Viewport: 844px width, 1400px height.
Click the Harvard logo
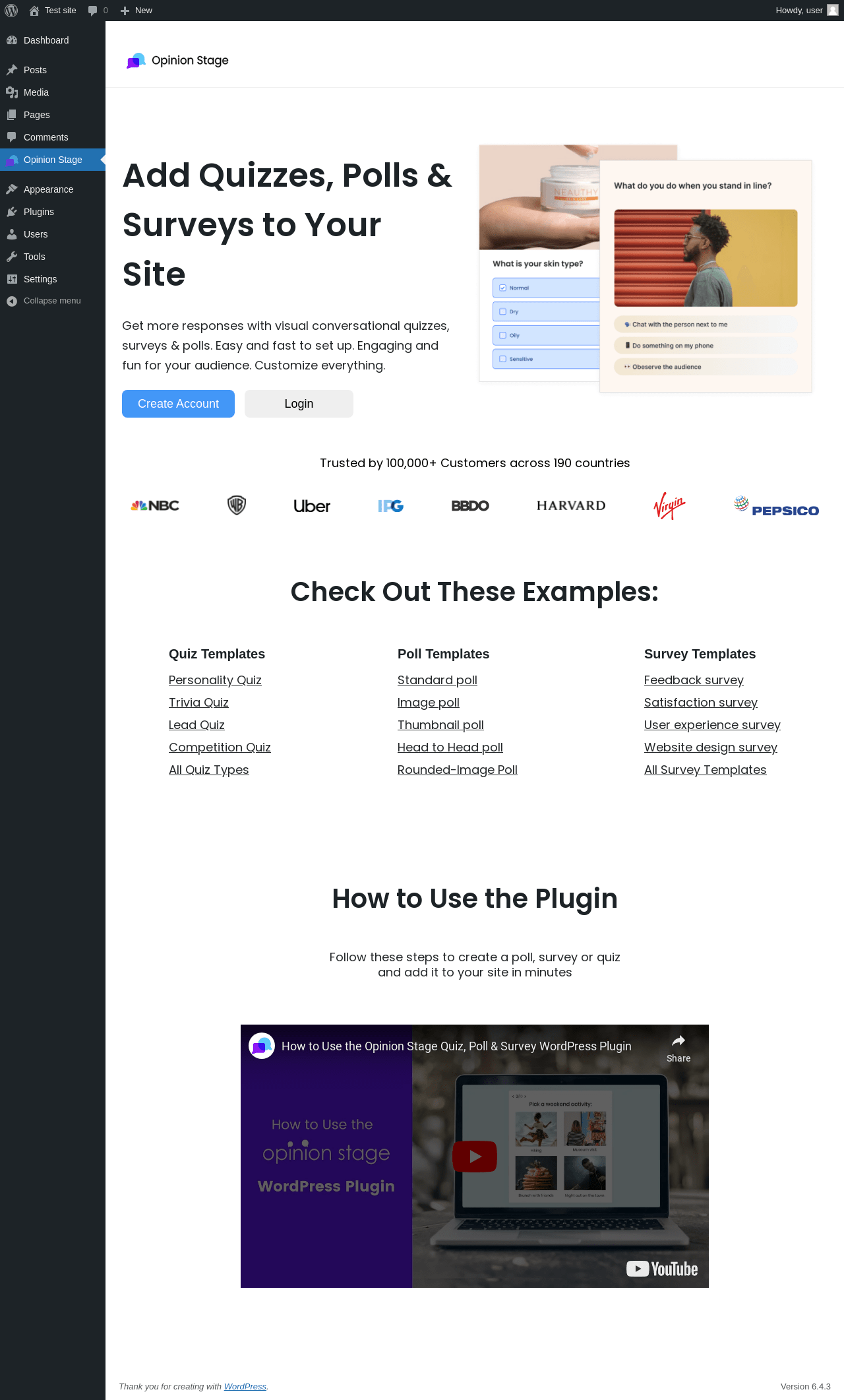571,505
